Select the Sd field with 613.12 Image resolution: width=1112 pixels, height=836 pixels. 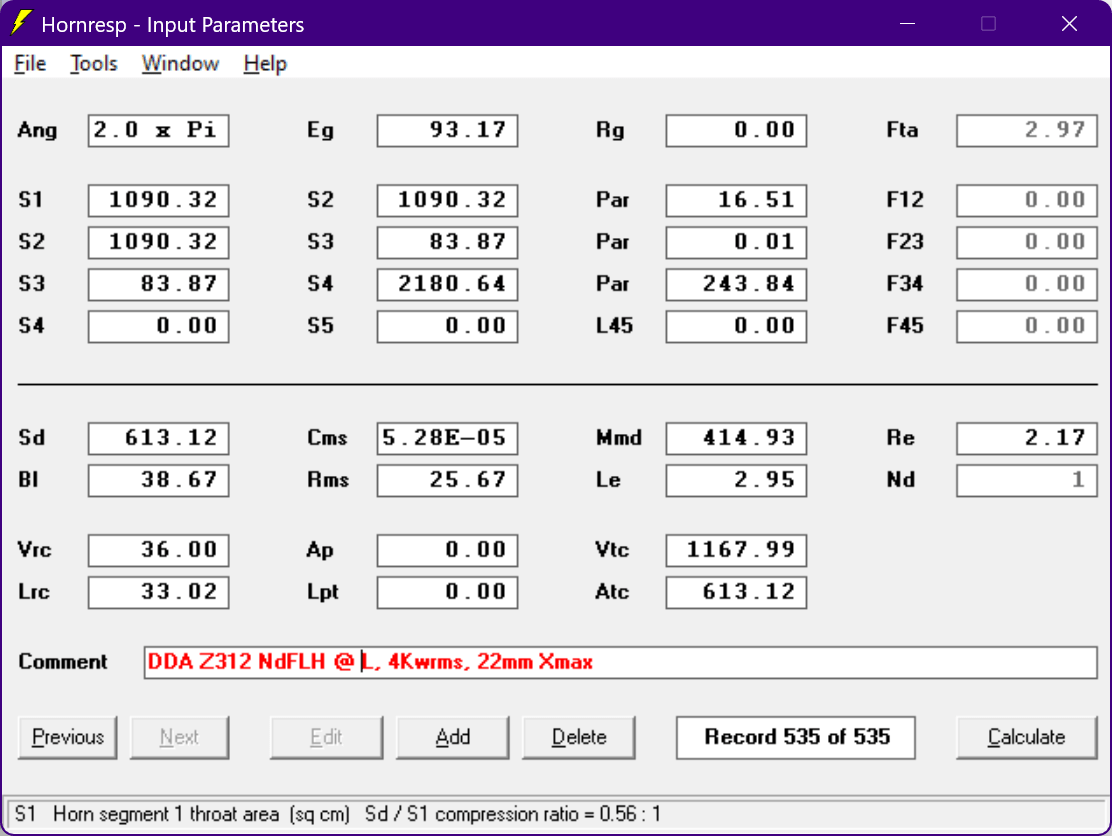[x=158, y=438]
